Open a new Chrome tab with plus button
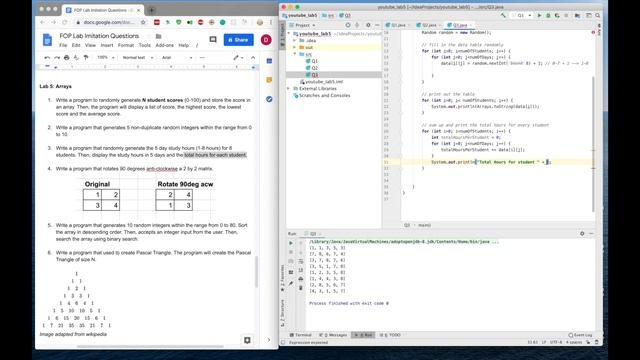The image size is (640, 360). click(152, 10)
